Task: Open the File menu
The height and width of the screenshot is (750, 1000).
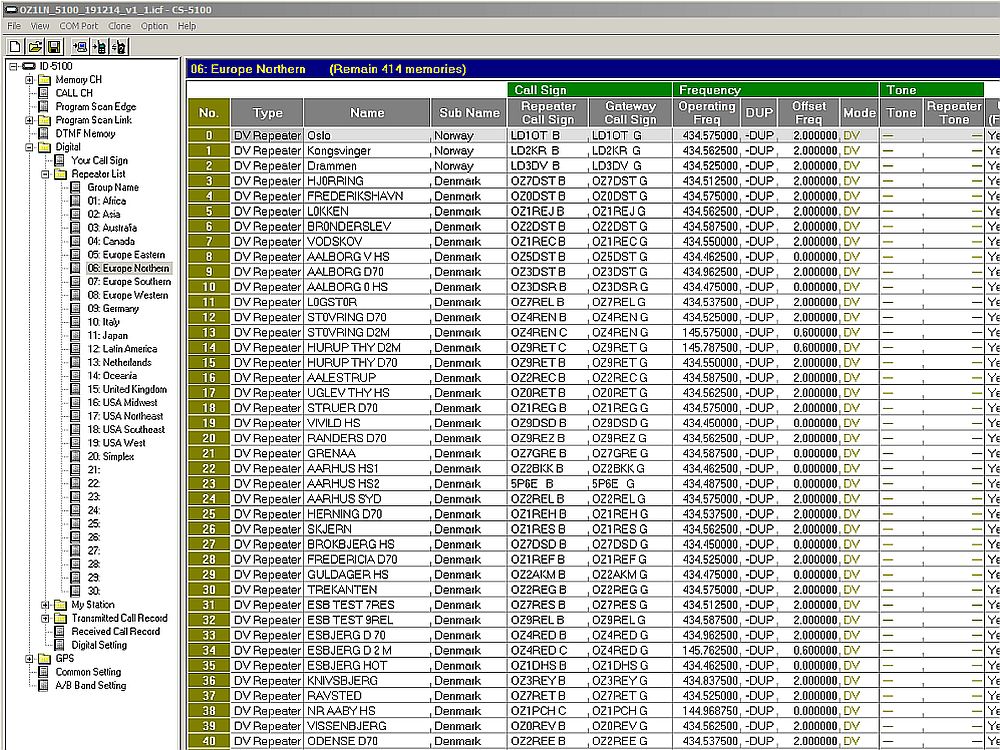Action: pyautogui.click(x=14, y=26)
